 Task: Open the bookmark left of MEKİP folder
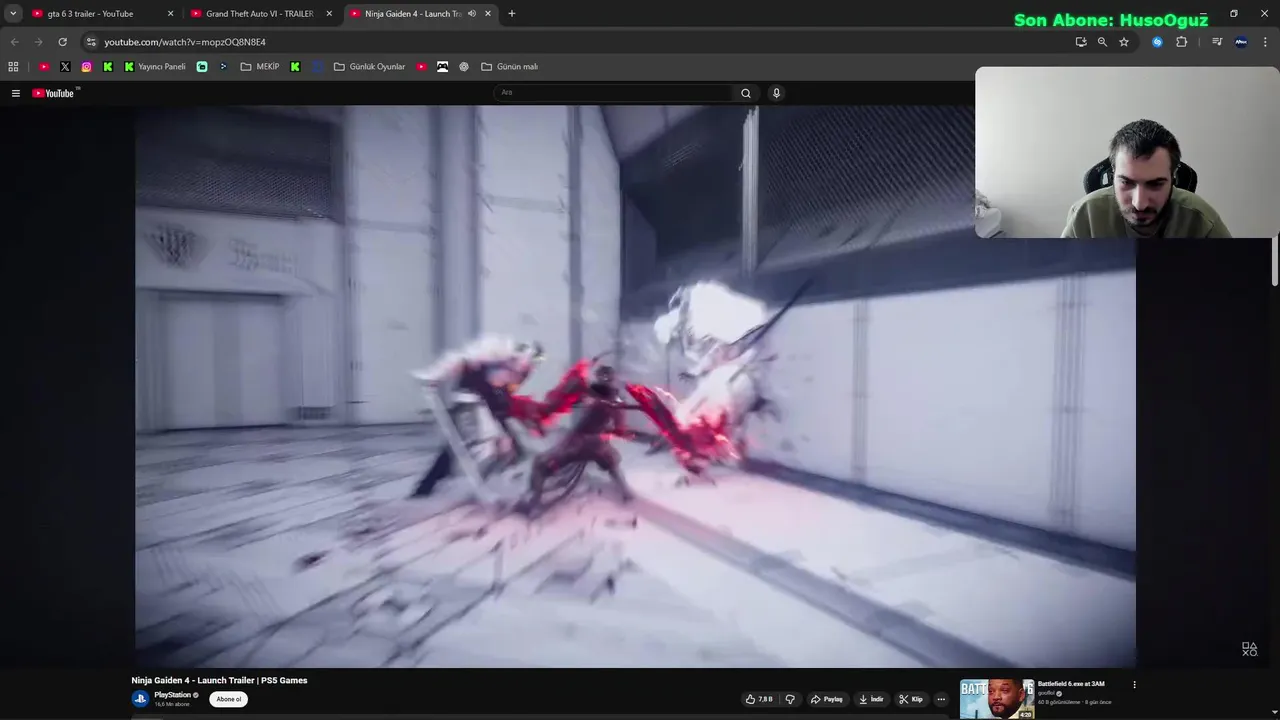pyautogui.click(x=223, y=67)
